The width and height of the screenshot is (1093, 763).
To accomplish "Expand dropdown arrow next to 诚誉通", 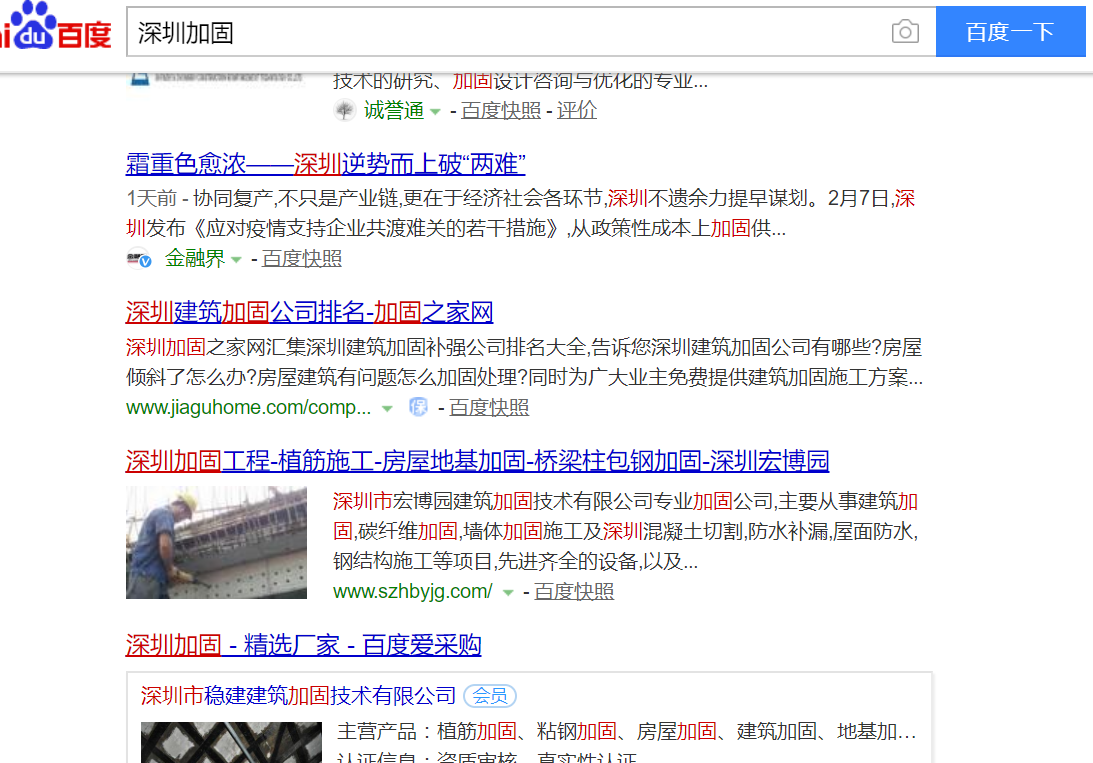I will [436, 111].
